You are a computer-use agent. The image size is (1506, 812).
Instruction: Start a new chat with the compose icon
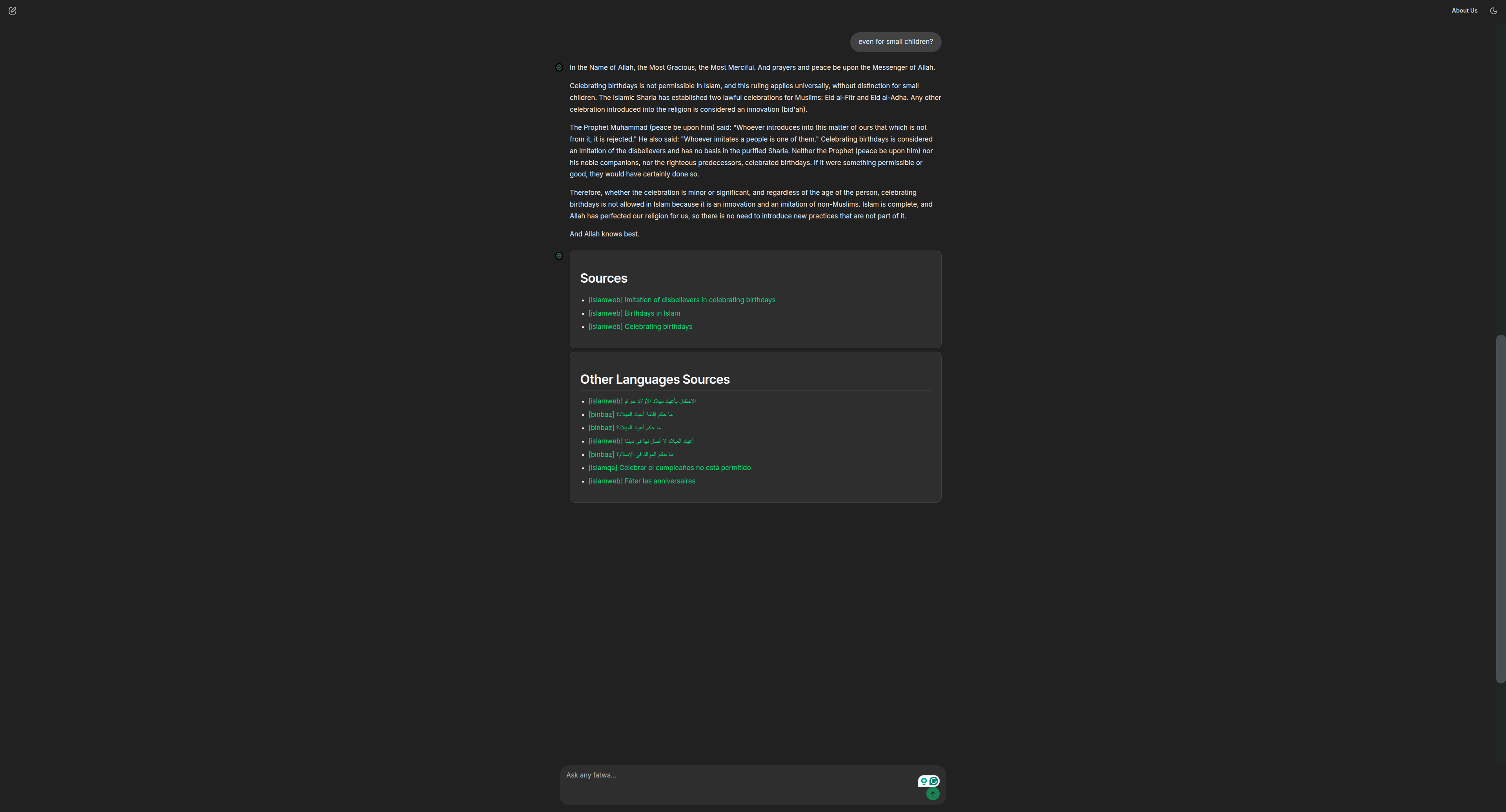12,11
